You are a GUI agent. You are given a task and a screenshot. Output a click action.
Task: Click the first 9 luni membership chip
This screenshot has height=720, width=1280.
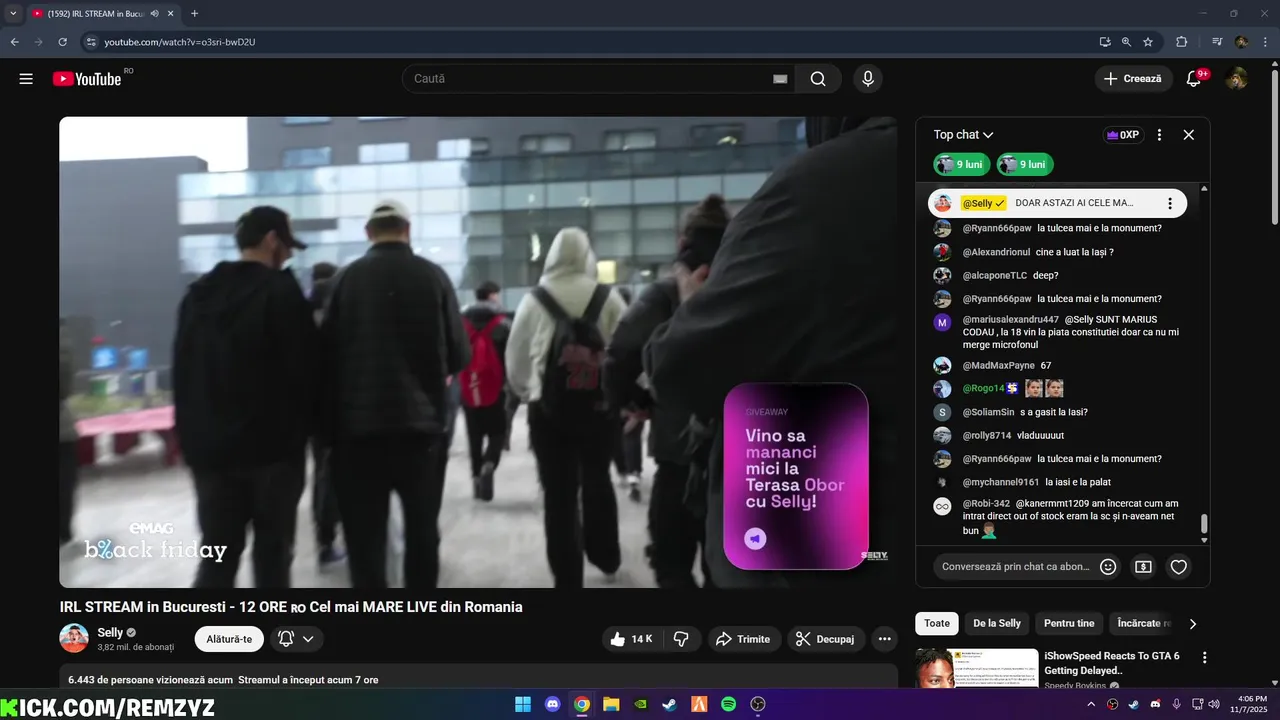962,164
